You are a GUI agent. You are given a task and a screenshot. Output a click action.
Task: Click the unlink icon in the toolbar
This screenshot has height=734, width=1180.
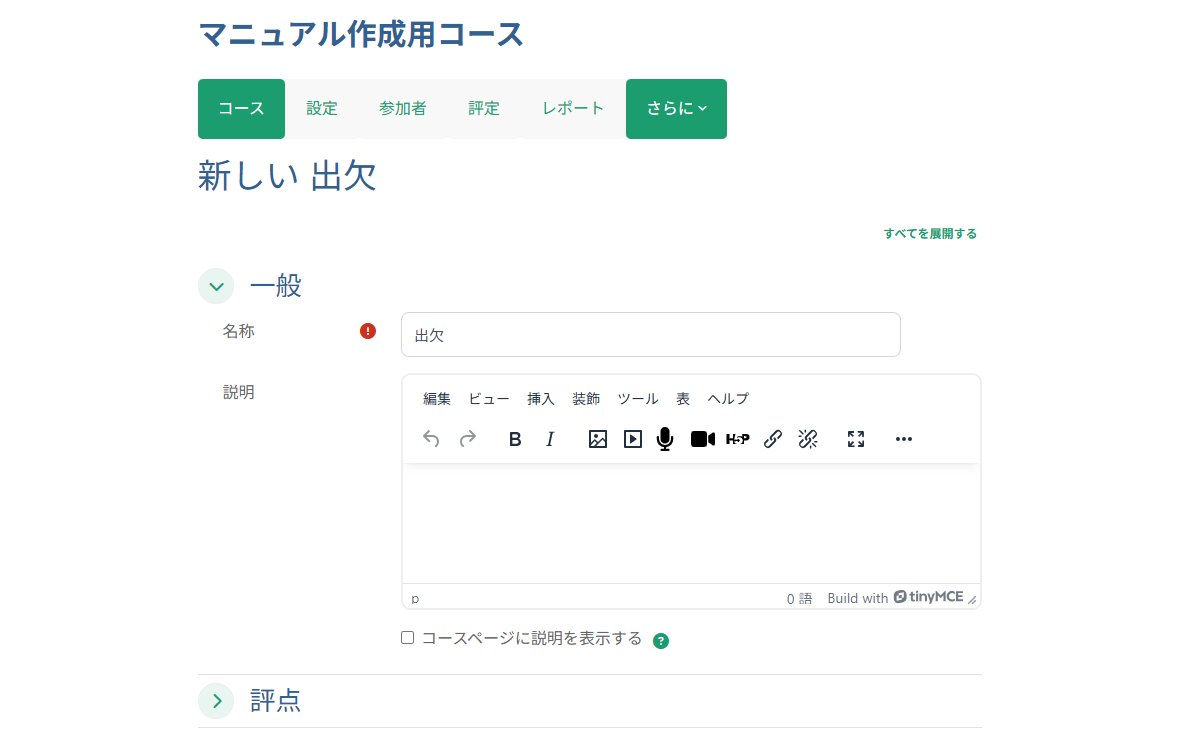coord(808,439)
